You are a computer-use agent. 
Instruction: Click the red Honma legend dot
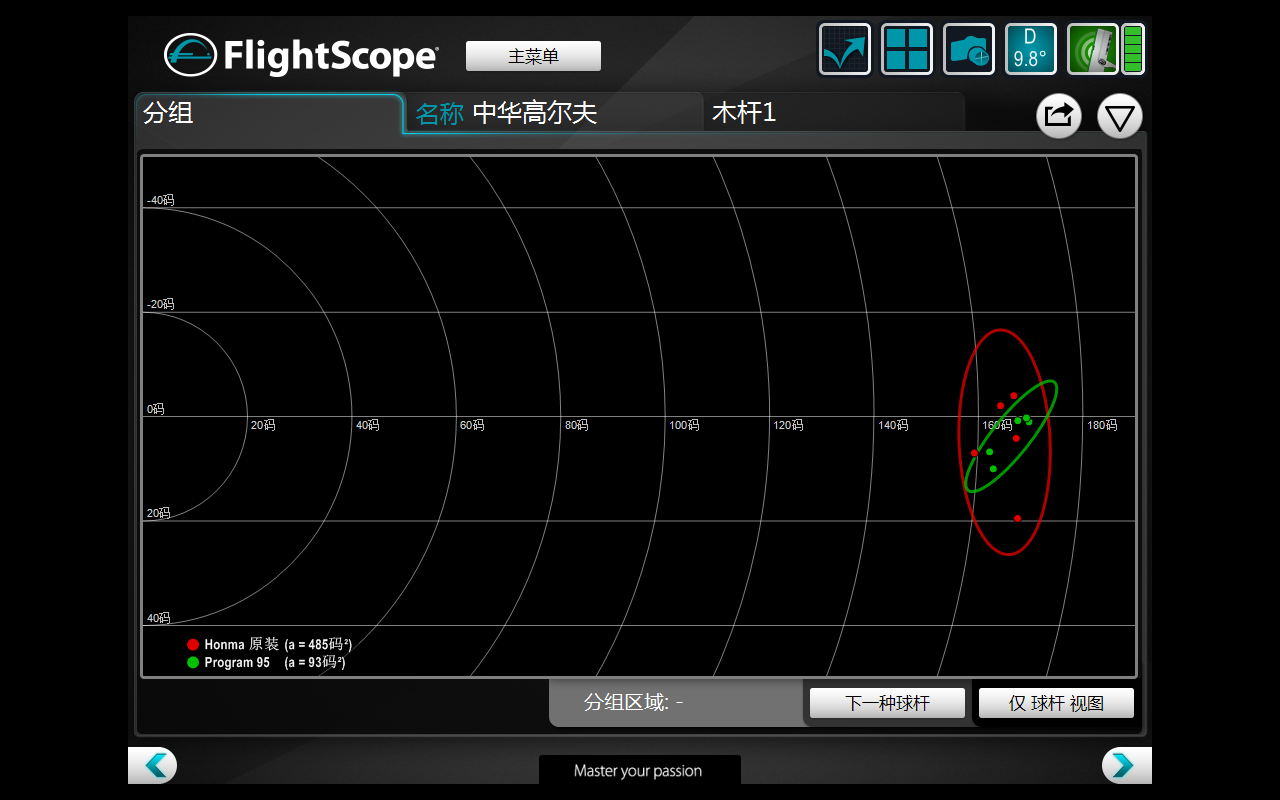193,645
